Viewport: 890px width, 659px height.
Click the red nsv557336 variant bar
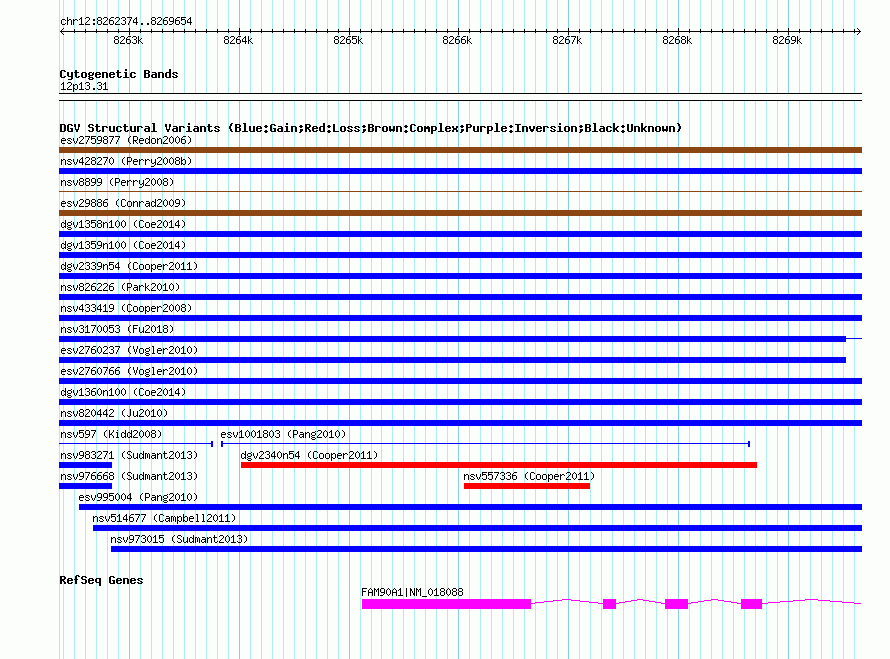pyautogui.click(x=526, y=486)
